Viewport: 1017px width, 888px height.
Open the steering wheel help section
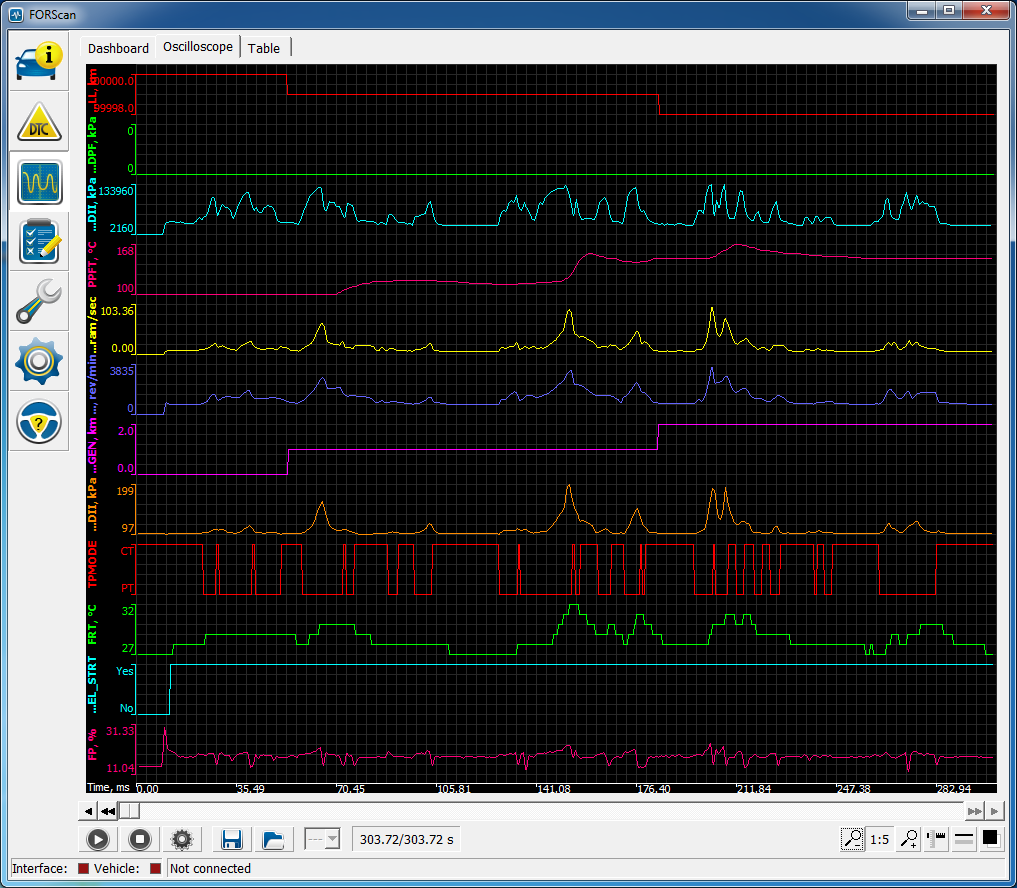click(x=40, y=423)
